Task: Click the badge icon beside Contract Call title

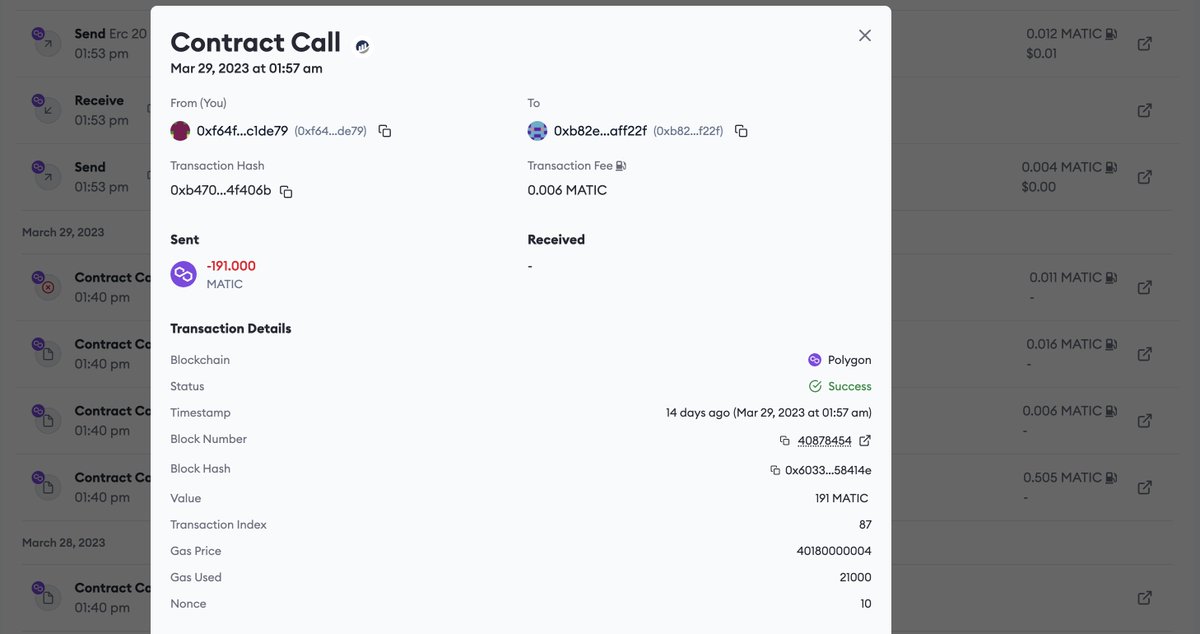Action: click(362, 46)
